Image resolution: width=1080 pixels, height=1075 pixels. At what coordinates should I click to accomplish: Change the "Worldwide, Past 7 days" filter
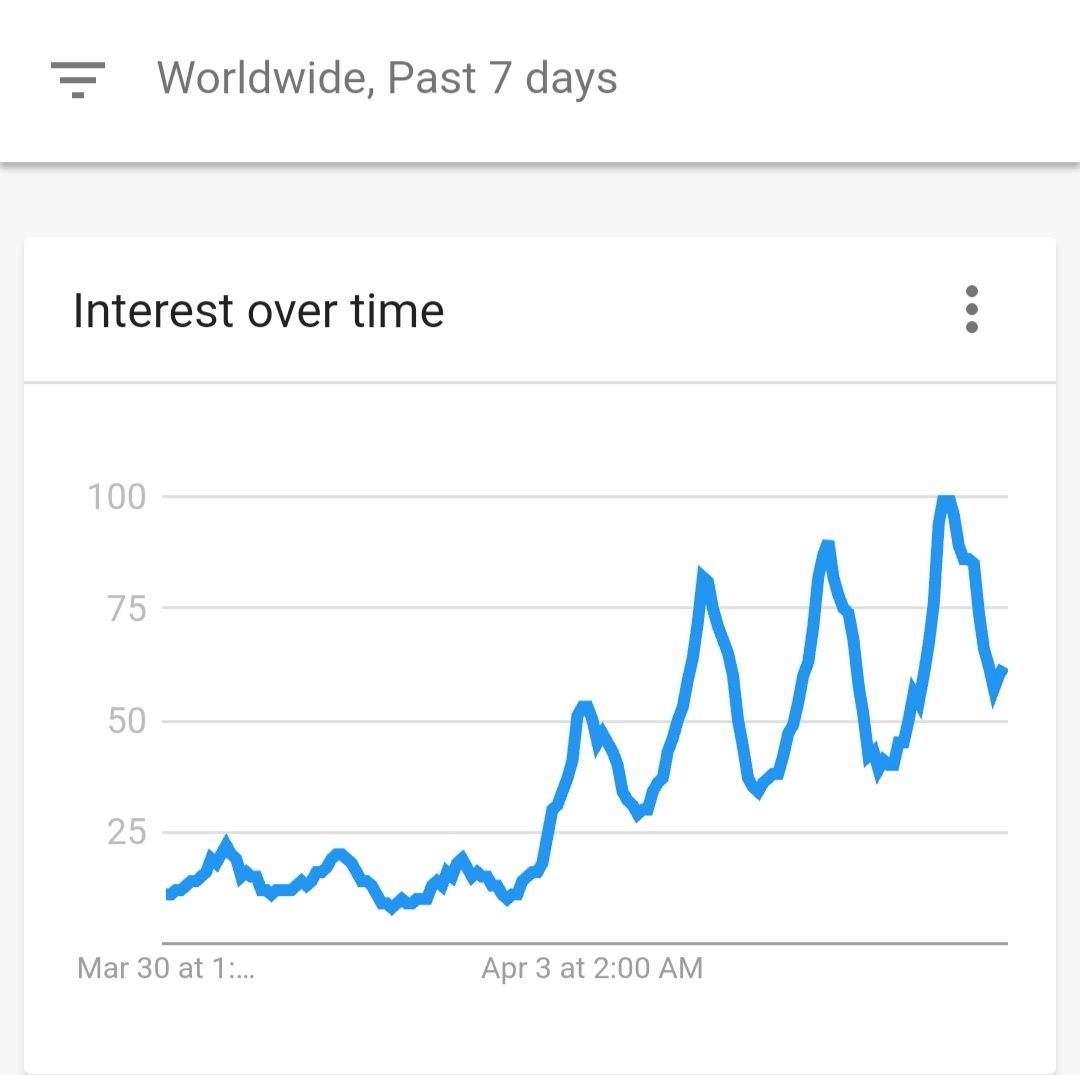(x=387, y=78)
